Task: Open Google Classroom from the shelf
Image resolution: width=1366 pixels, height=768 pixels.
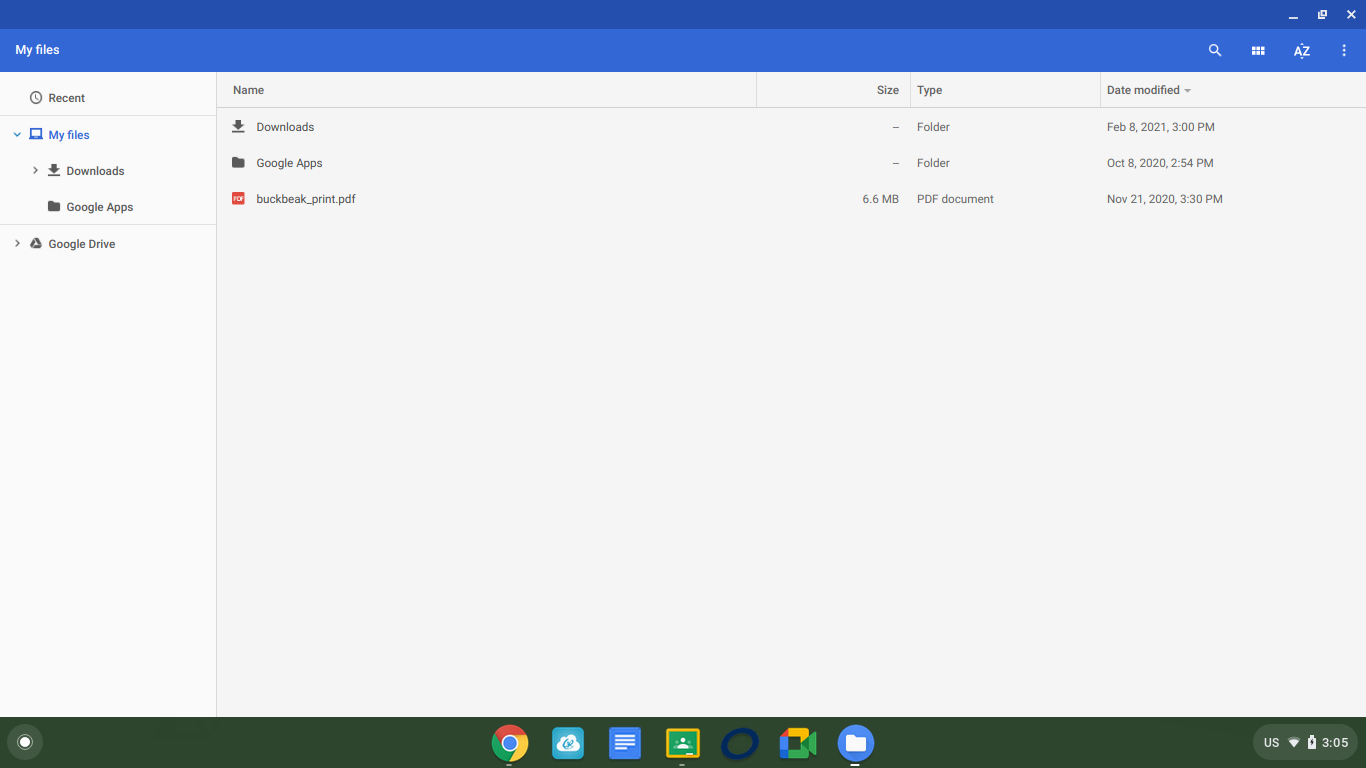Action: pos(683,743)
